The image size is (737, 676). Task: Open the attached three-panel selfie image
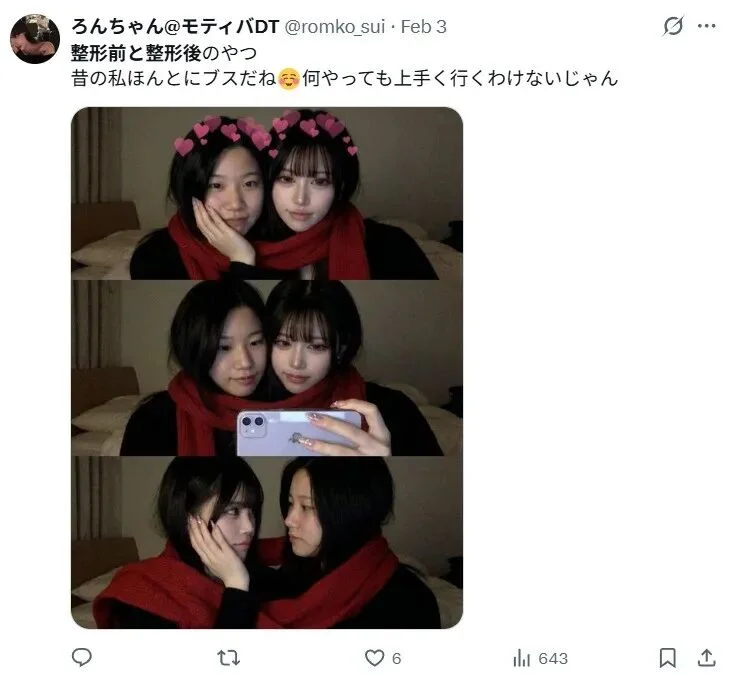click(267, 368)
